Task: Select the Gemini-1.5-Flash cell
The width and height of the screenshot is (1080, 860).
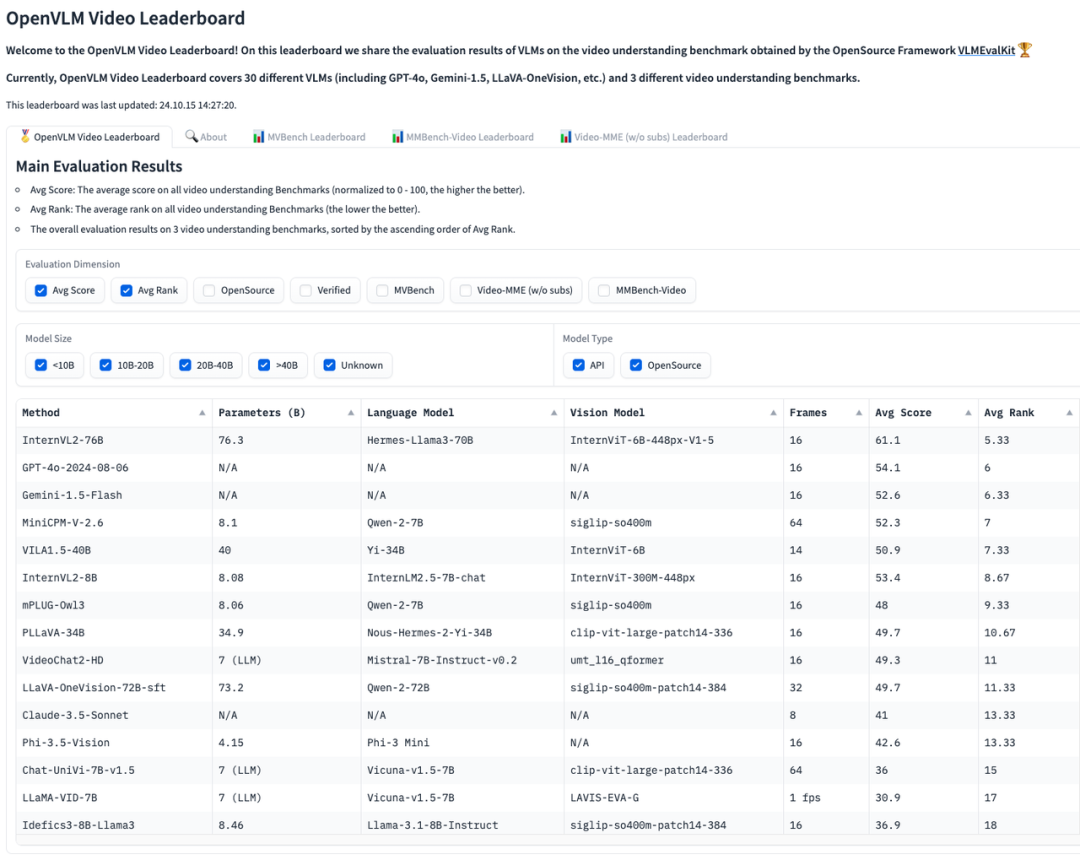Action: [x=114, y=496]
